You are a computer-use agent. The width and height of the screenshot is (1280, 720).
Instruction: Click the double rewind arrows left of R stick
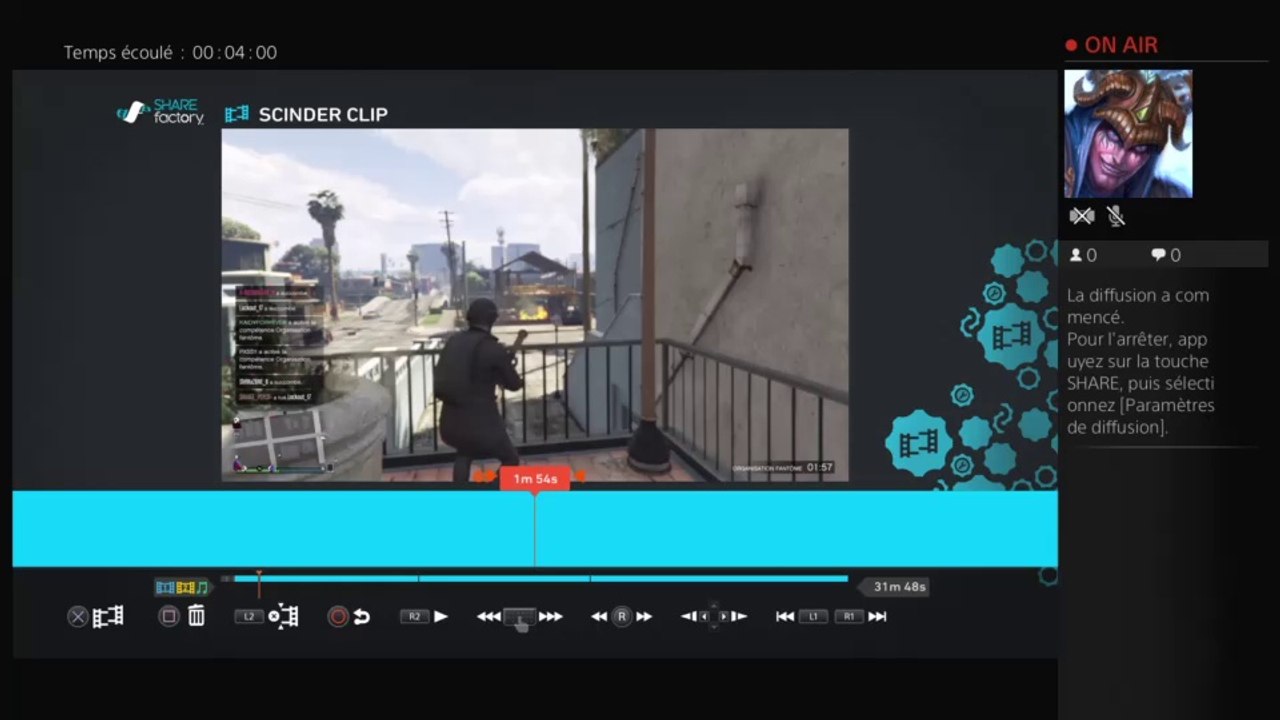(599, 617)
